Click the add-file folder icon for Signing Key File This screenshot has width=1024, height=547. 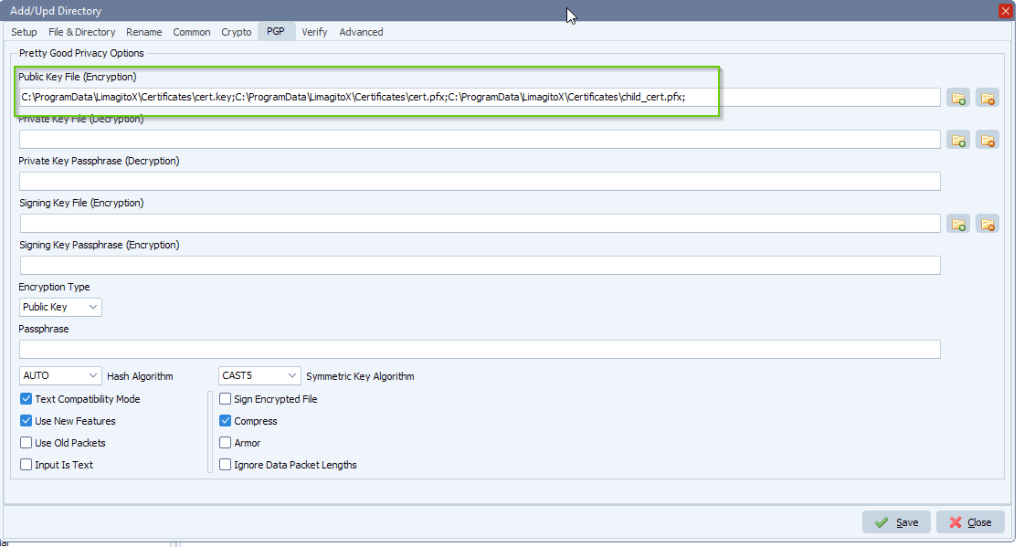(958, 224)
